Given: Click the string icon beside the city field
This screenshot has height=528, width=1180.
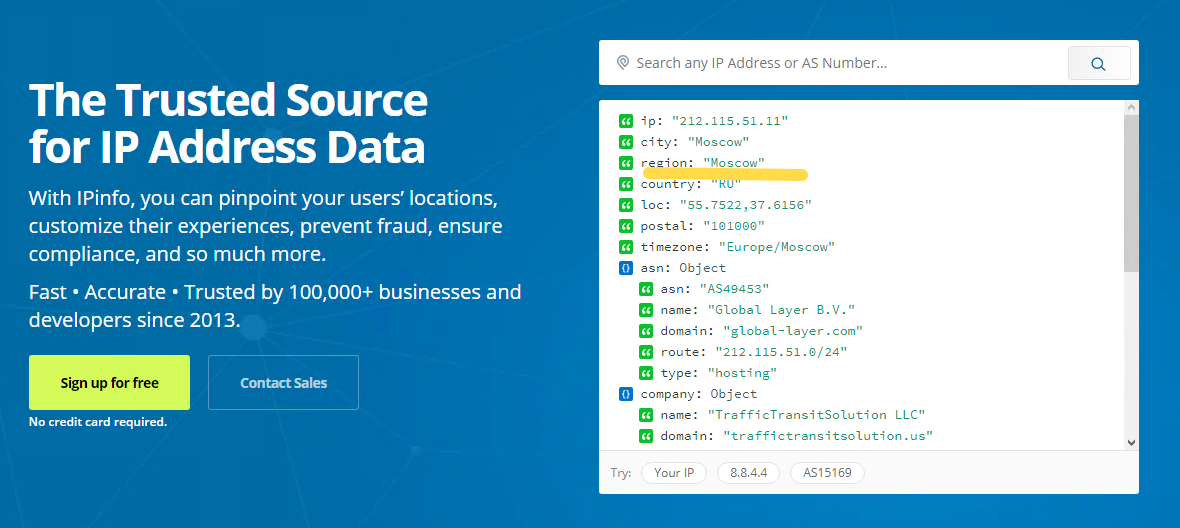Looking at the screenshot, I should coord(626,142).
